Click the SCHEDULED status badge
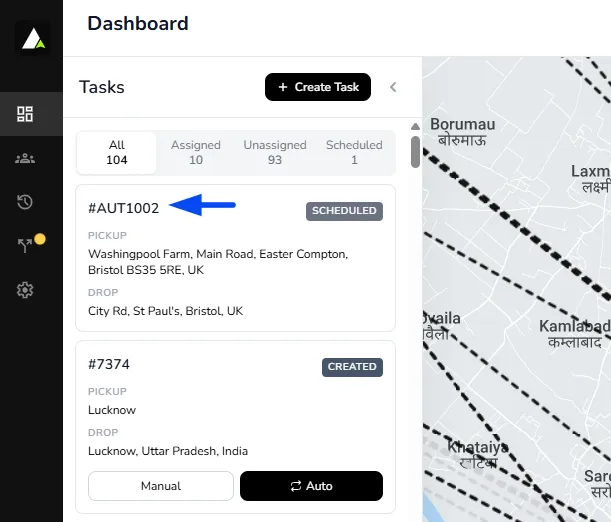This screenshot has width=611, height=522. (344, 211)
